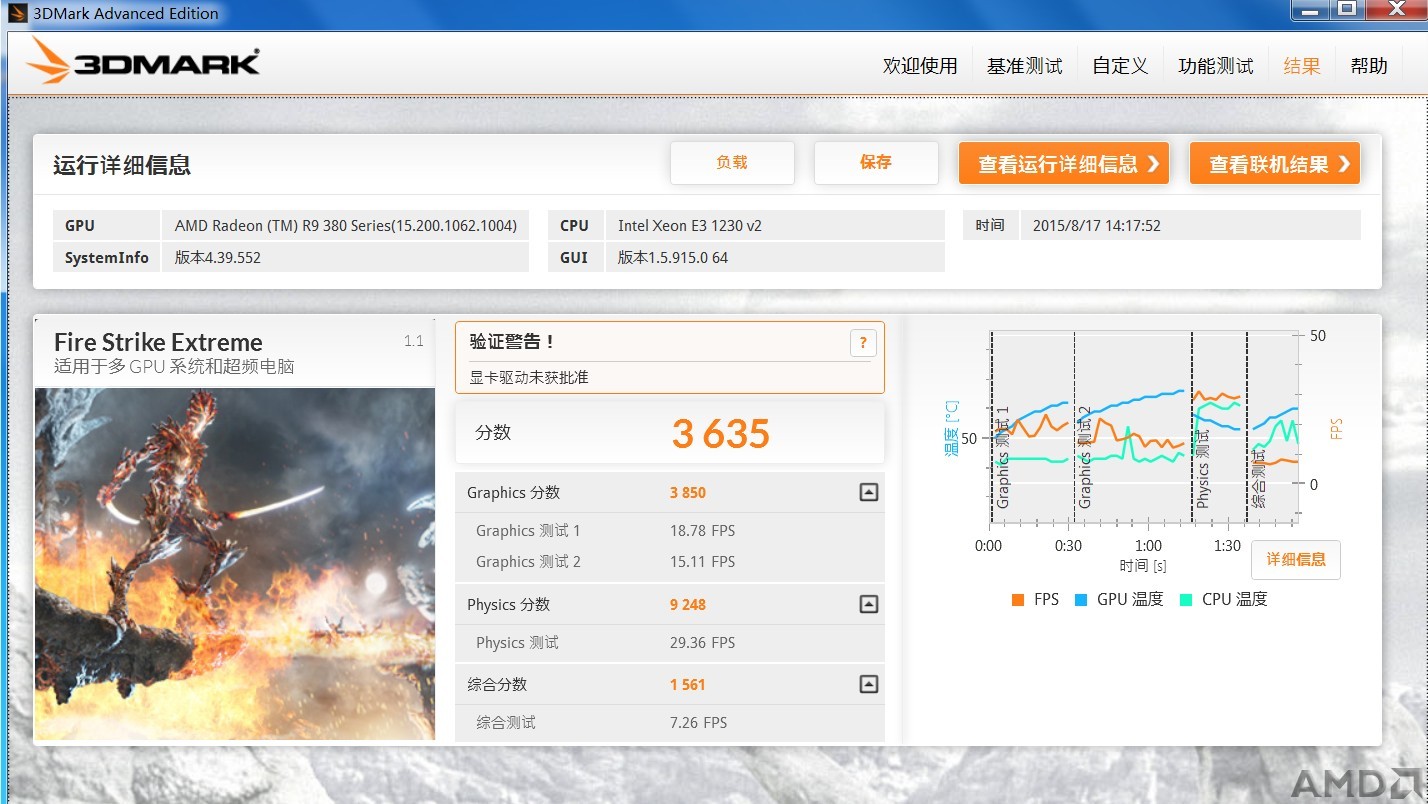Click the 综合测试 row label
The width and height of the screenshot is (1428, 804).
click(x=506, y=722)
